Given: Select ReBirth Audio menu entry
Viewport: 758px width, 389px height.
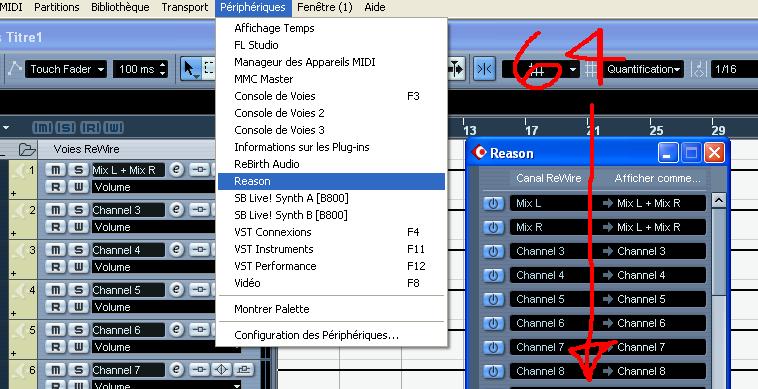Looking at the screenshot, I should pos(331,164).
